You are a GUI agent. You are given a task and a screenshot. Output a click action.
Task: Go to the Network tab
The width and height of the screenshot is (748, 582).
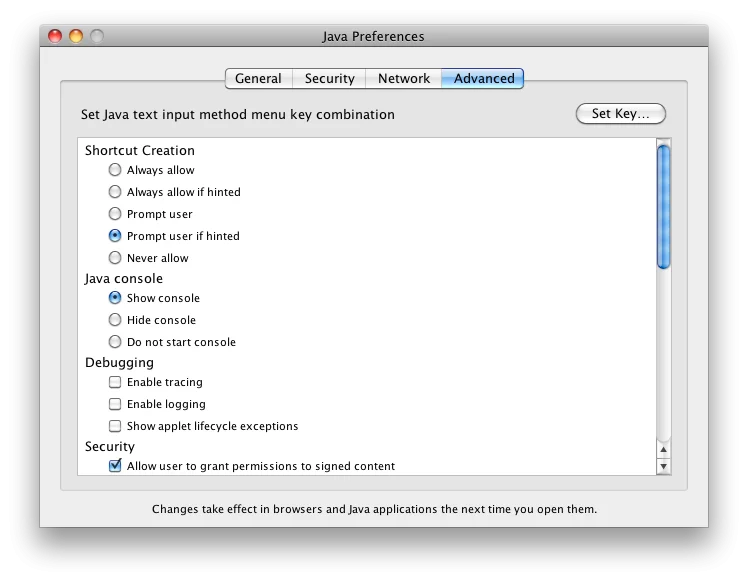[404, 78]
